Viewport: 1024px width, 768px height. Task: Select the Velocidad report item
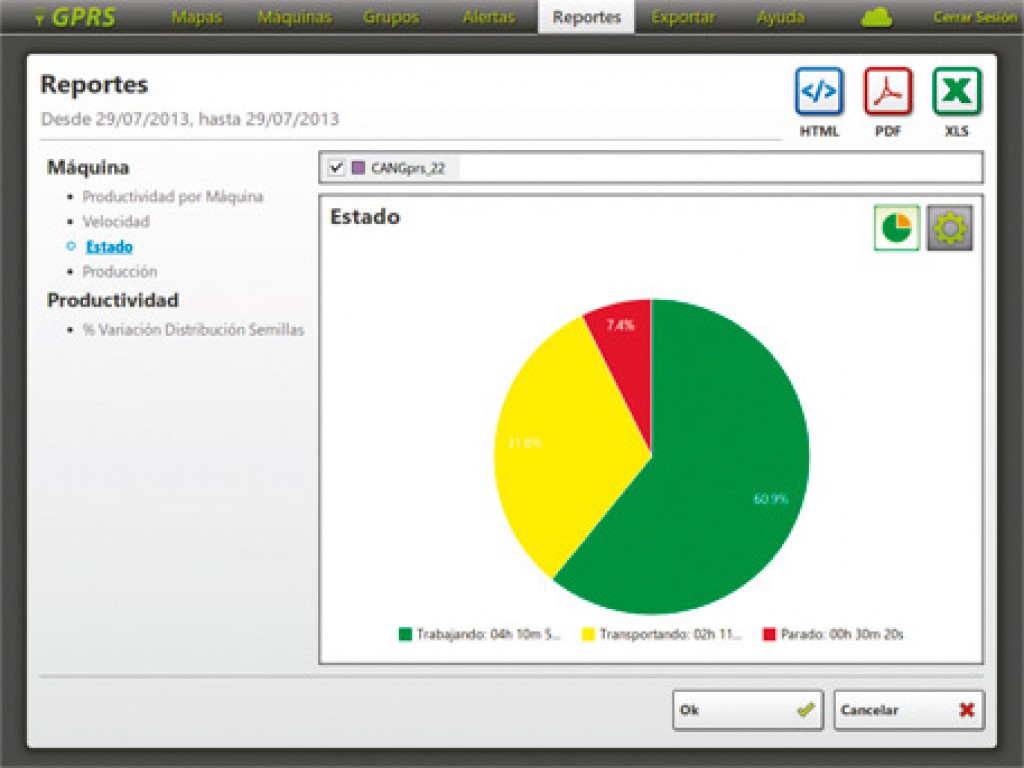tap(115, 221)
